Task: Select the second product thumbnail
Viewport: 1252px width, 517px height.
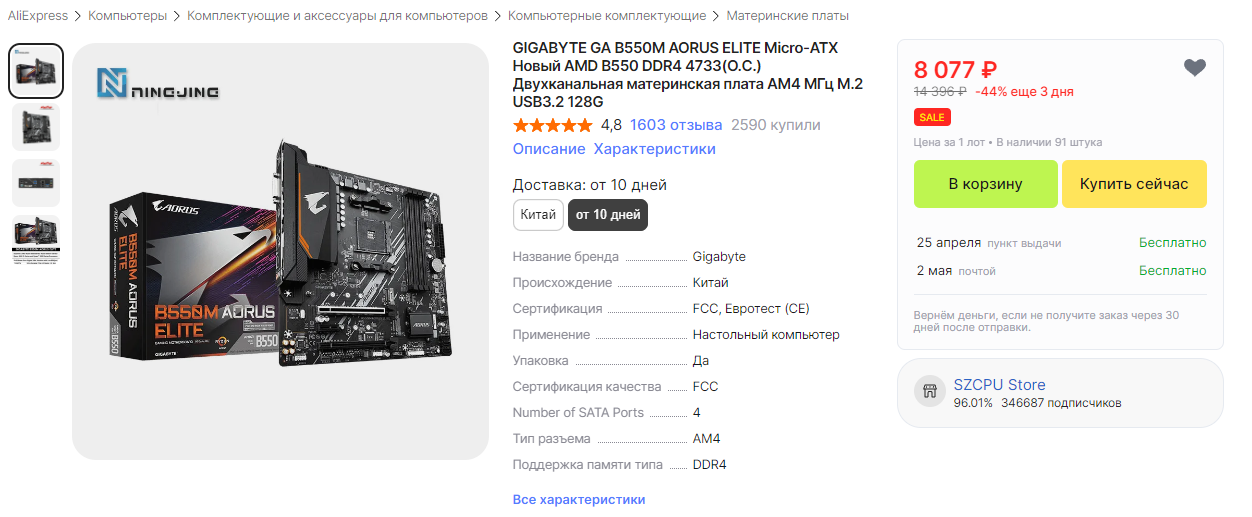Action: point(36,127)
